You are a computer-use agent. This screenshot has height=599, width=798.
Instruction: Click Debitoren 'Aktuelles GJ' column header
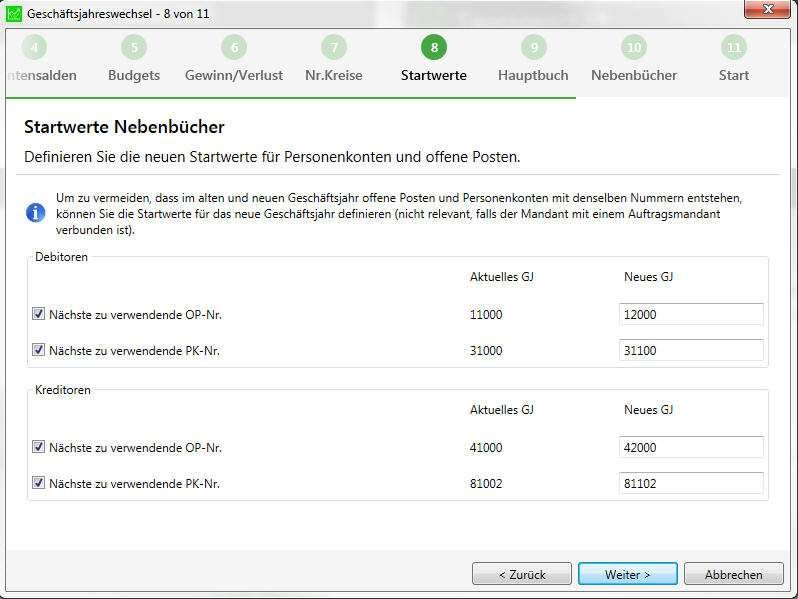[502, 277]
